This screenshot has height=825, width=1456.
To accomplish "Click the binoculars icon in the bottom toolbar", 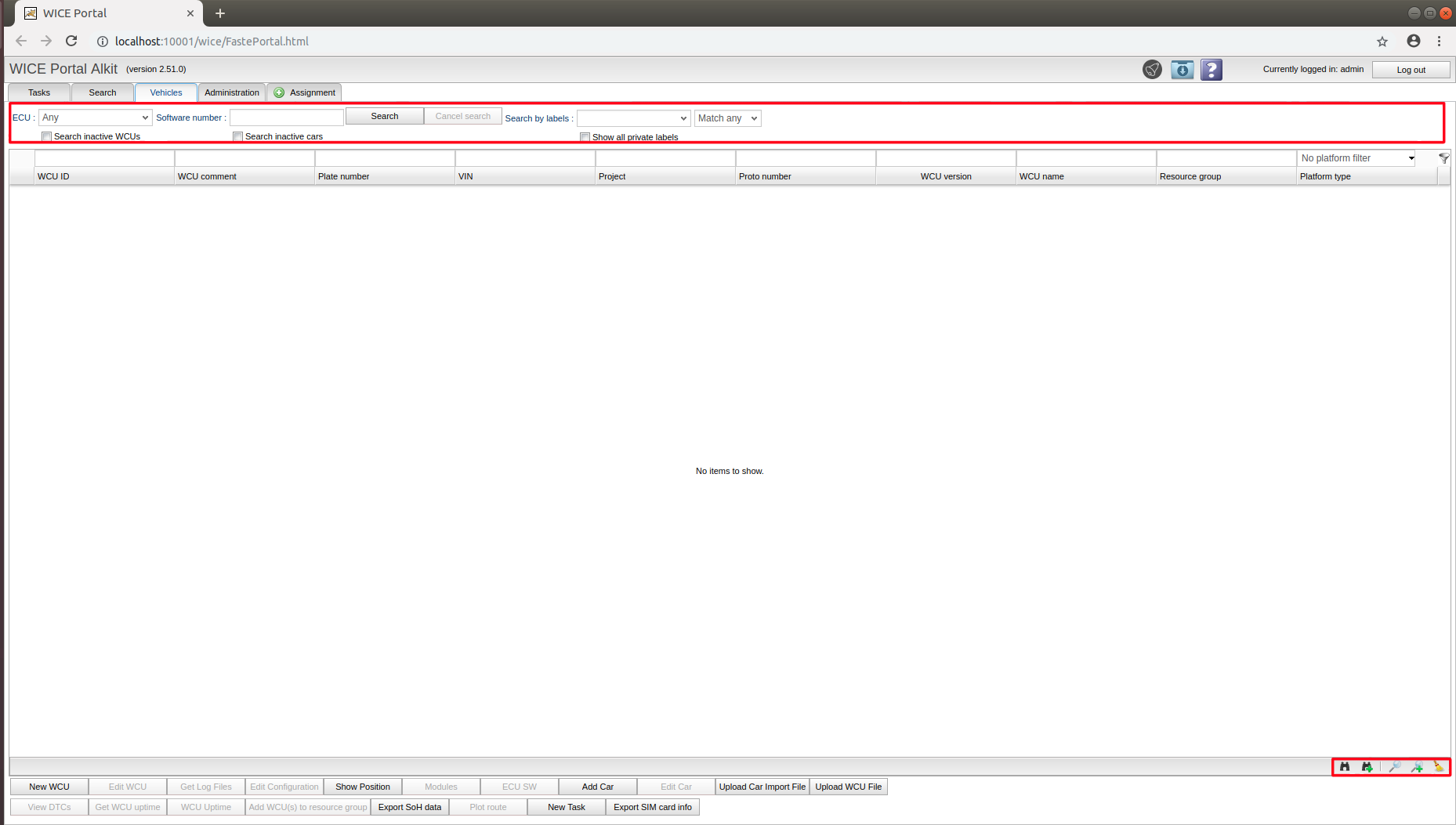I will [1345, 767].
